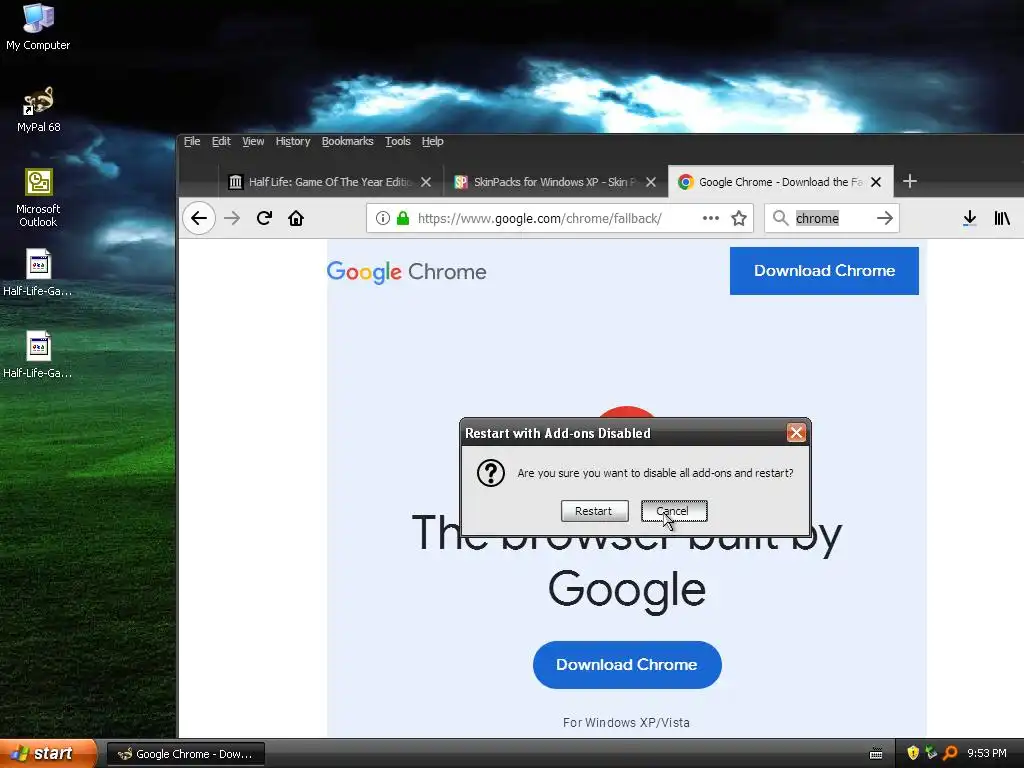Open Microsoft Outlook desktop icon
Screen dimensions: 1024x768
(x=38, y=198)
